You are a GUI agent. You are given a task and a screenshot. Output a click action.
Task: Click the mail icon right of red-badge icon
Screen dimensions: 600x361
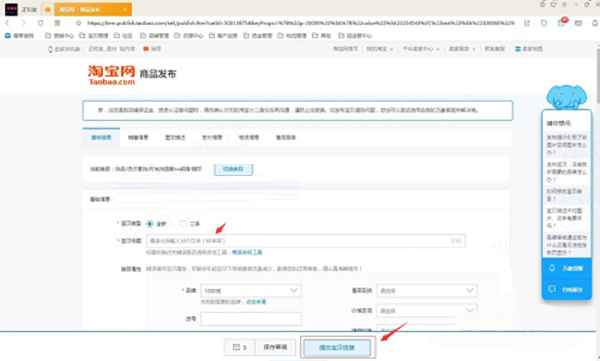578,23
